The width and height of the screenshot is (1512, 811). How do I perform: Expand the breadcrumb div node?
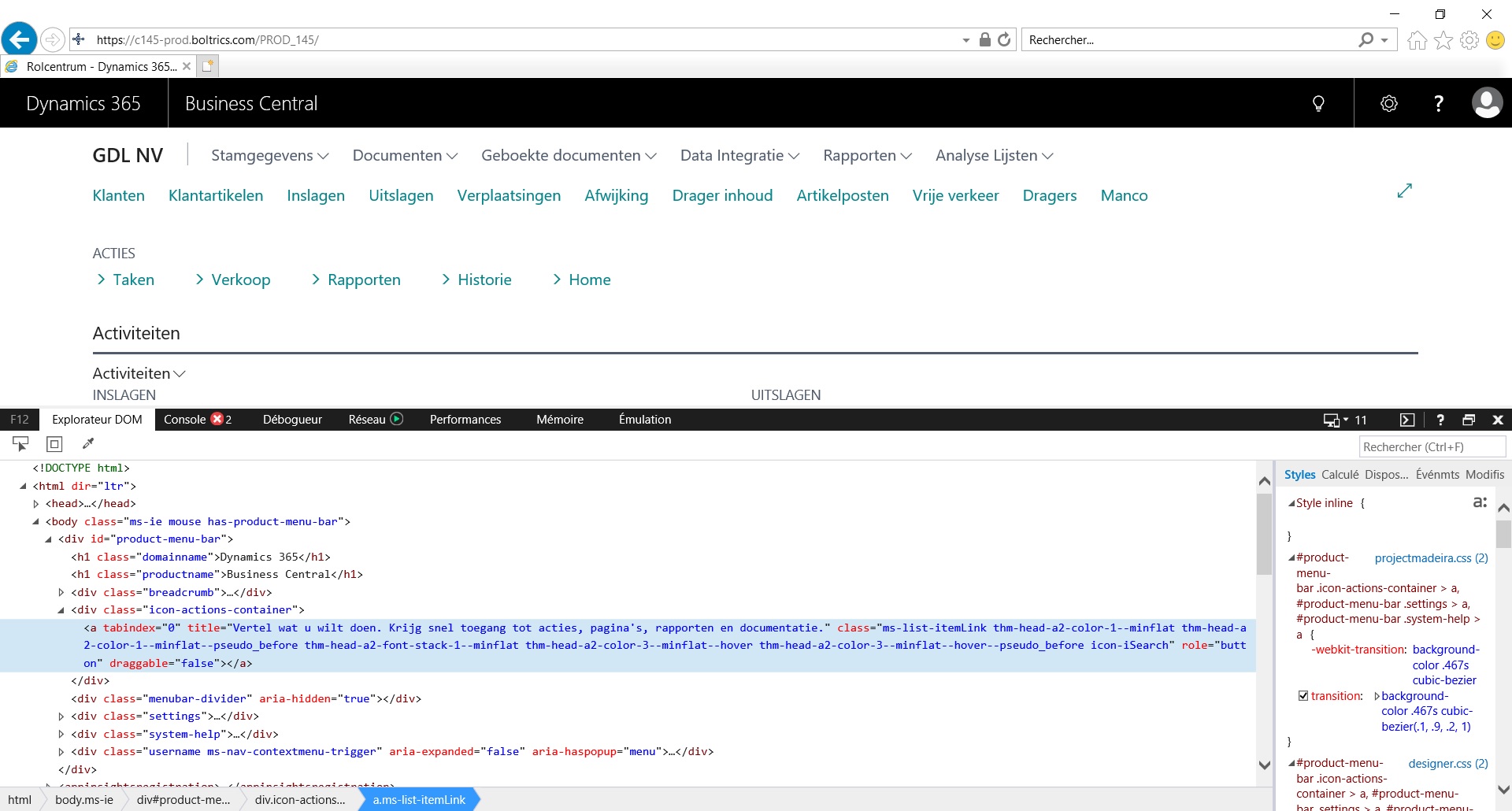point(61,592)
